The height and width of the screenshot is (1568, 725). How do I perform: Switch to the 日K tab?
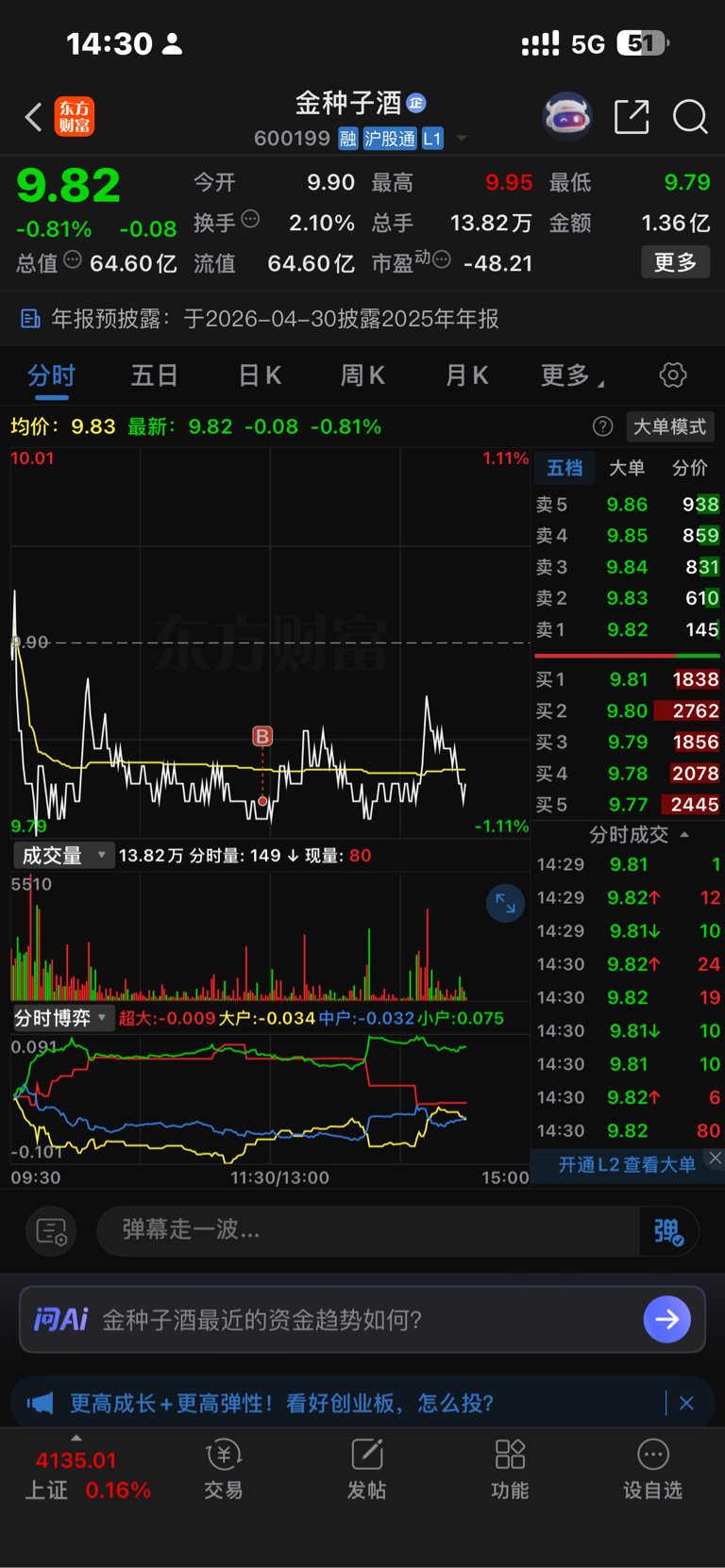coord(260,375)
